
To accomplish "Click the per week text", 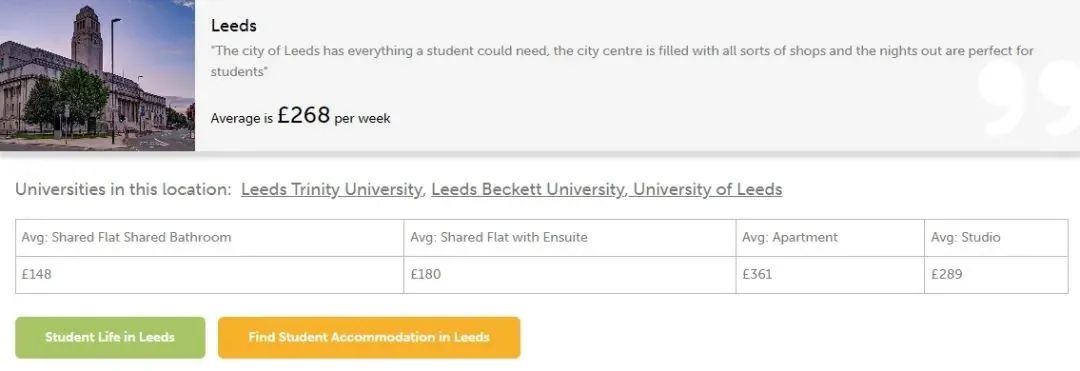I will point(362,118).
